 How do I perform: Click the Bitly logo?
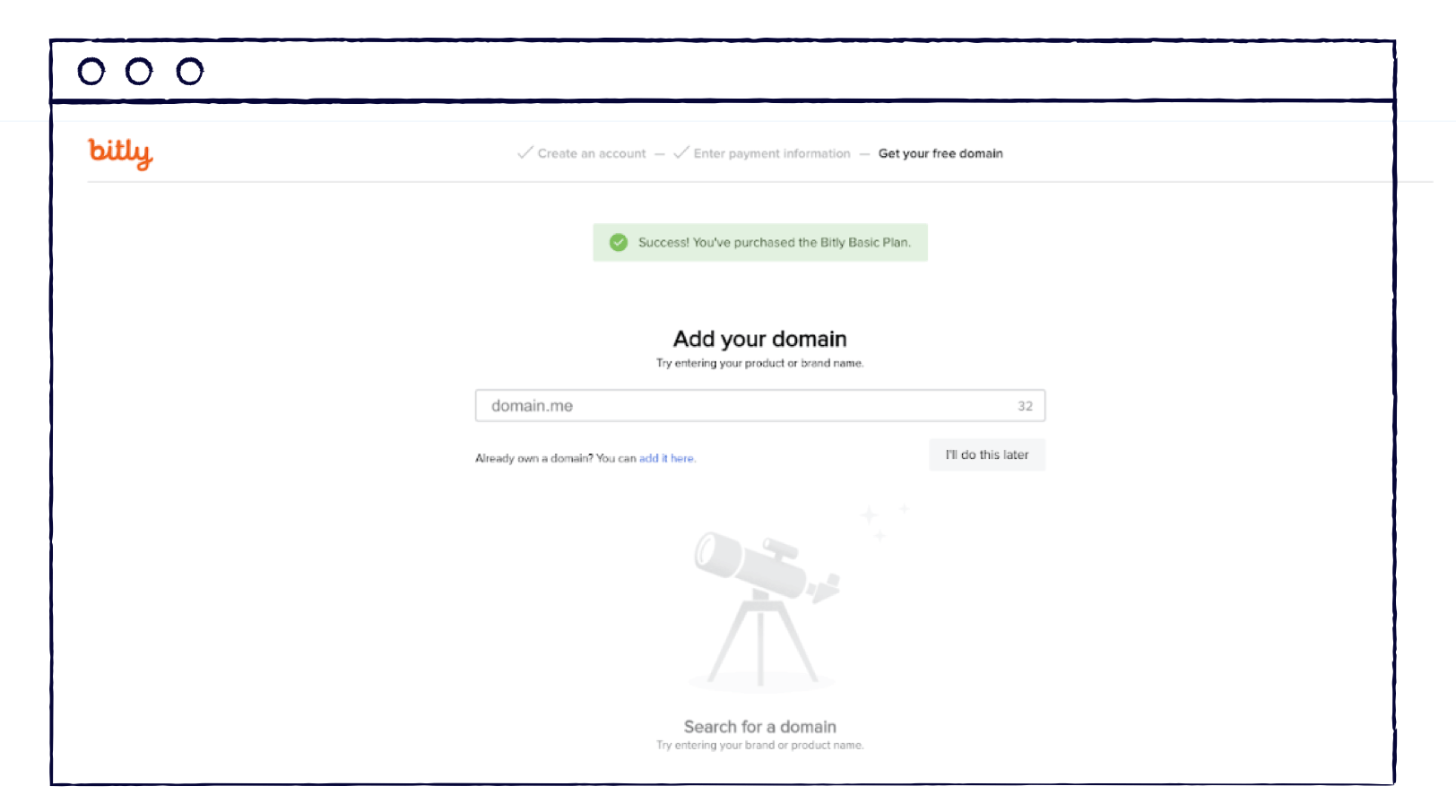point(120,153)
